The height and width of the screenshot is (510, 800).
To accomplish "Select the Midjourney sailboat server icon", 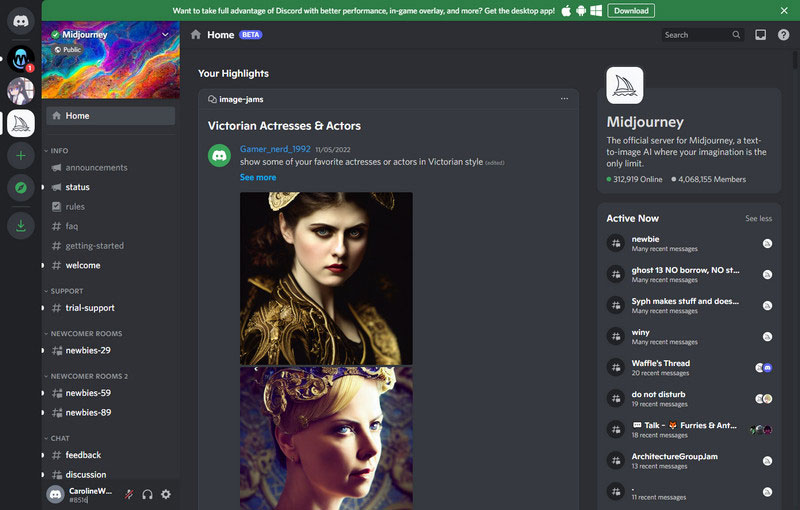I will 21,123.
